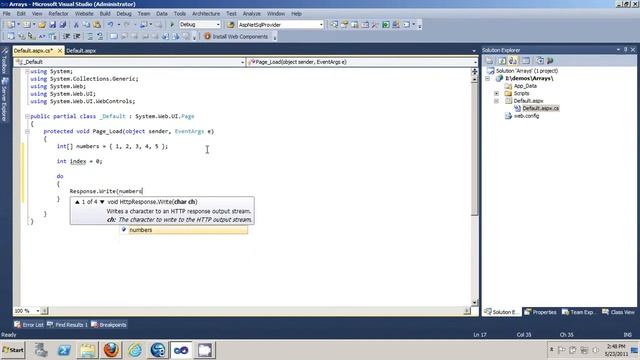Open the Analyze menu
The height and width of the screenshot is (360, 640).
click(x=251, y=13)
